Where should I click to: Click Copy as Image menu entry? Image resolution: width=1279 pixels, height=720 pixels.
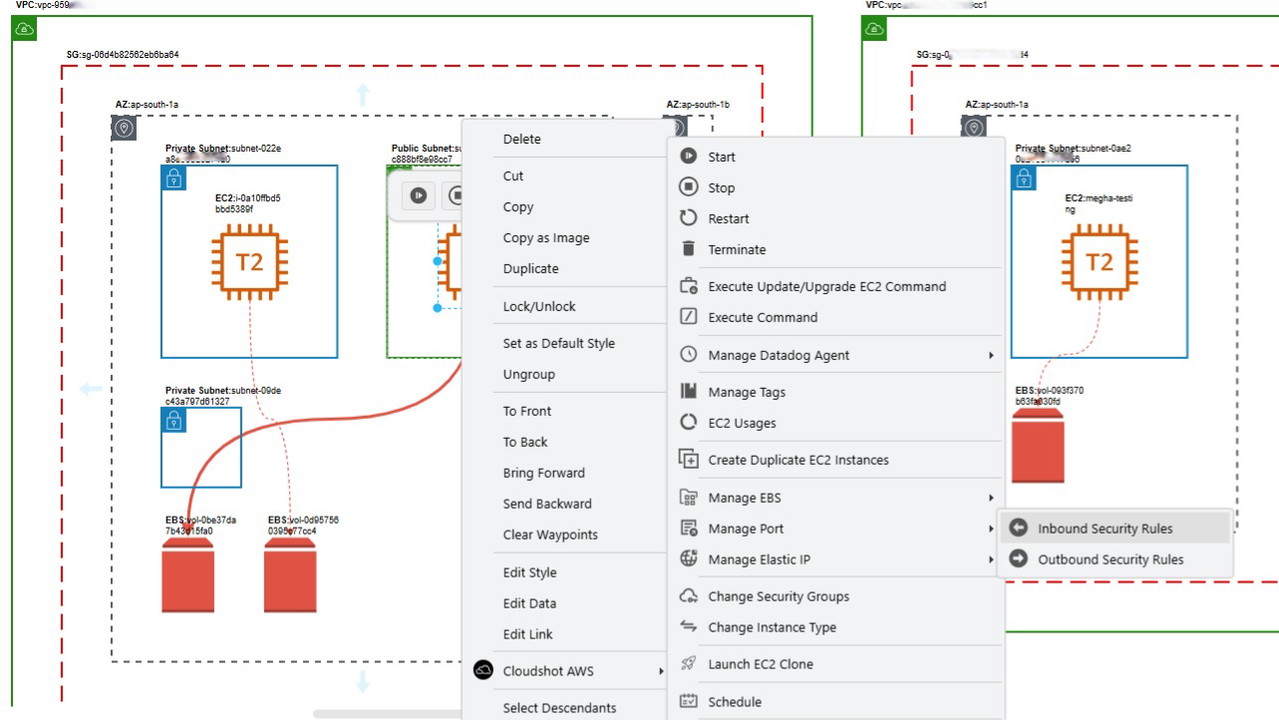pos(546,238)
